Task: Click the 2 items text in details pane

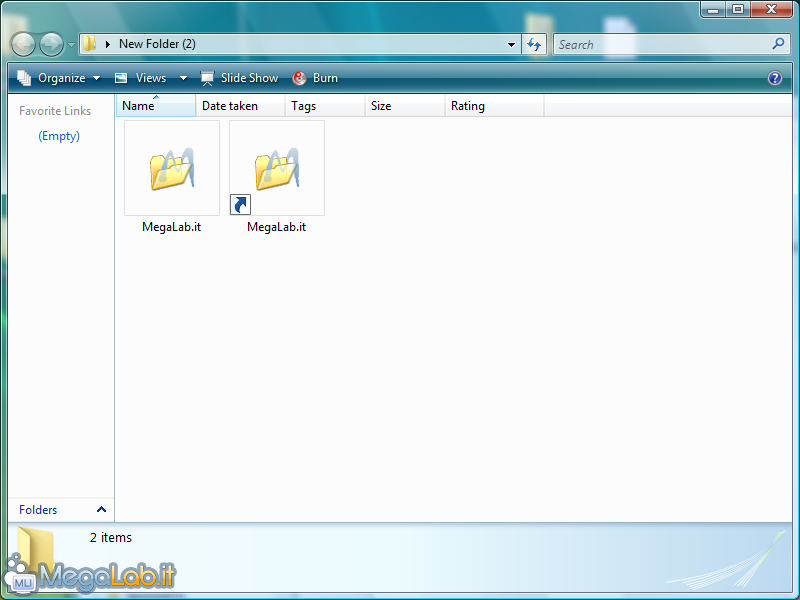Action: coord(111,537)
